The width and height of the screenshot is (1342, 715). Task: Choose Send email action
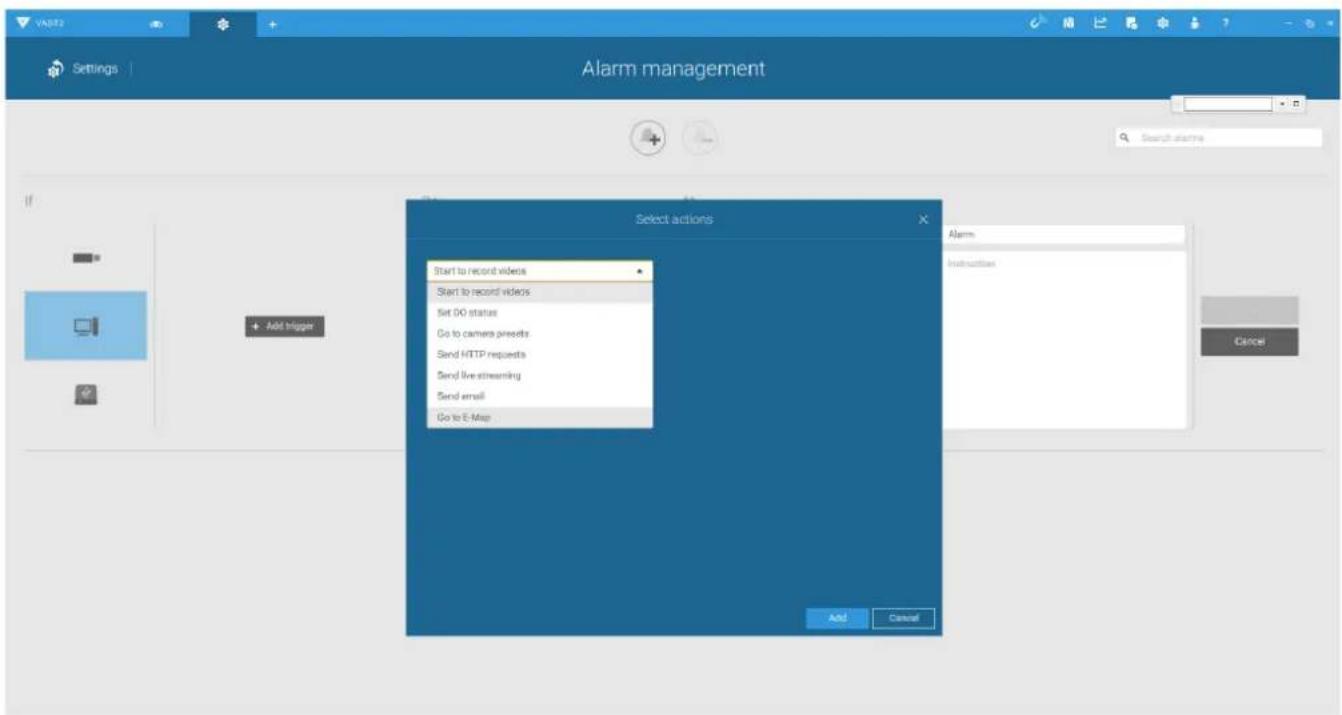[x=540, y=397]
